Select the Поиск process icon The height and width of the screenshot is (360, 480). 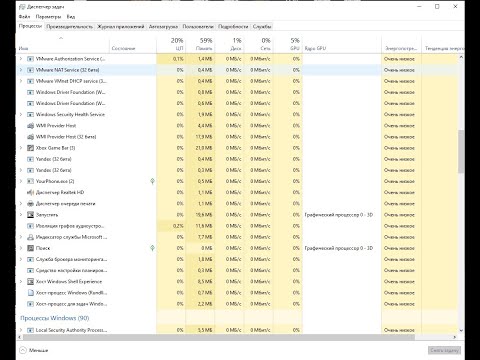pos(30,248)
